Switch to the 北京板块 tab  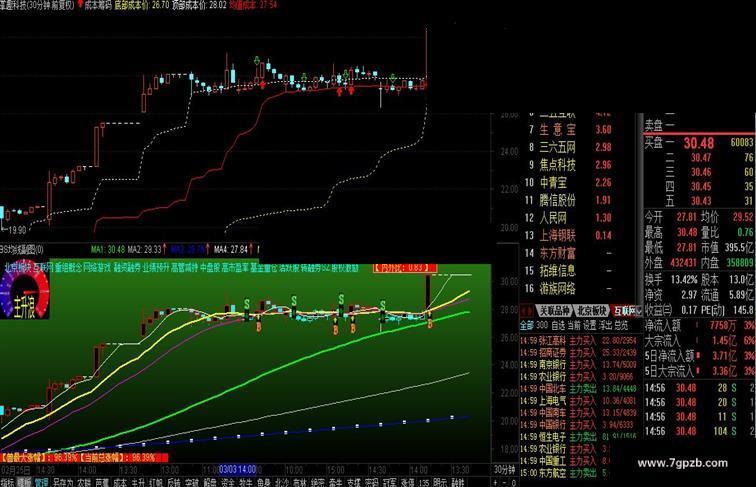point(592,311)
